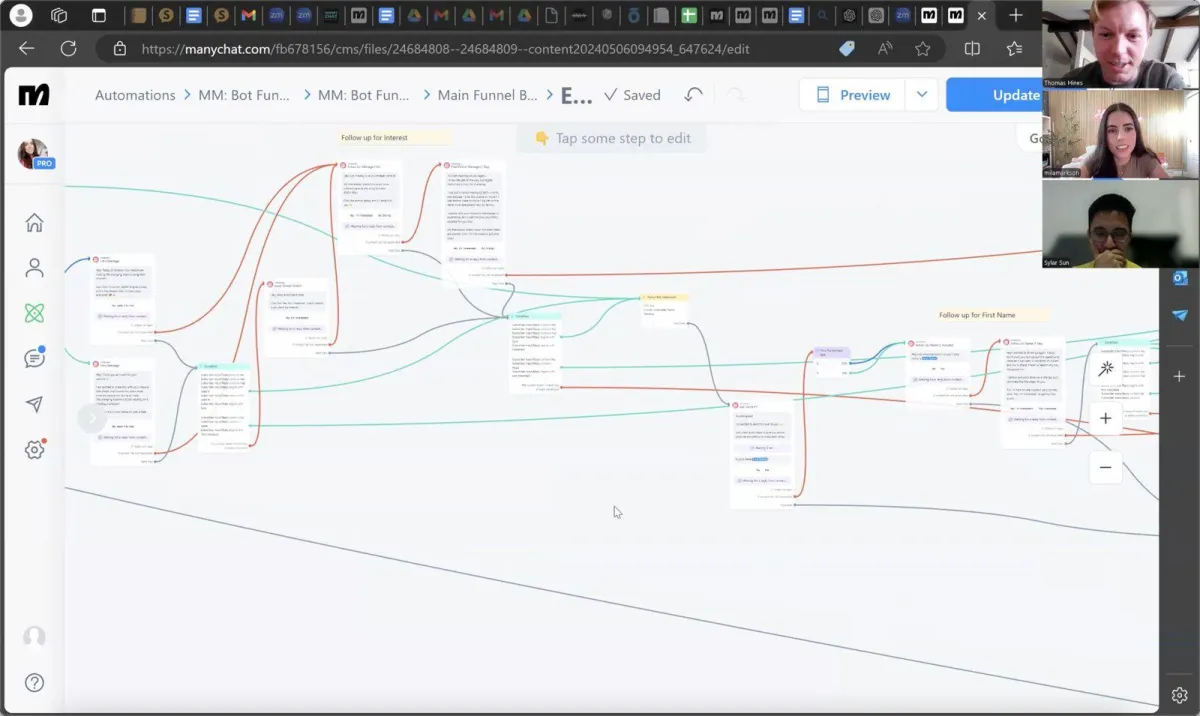The height and width of the screenshot is (716, 1200).
Task: Open ManyChat Settings gear in sidebar
Action: click(x=34, y=449)
